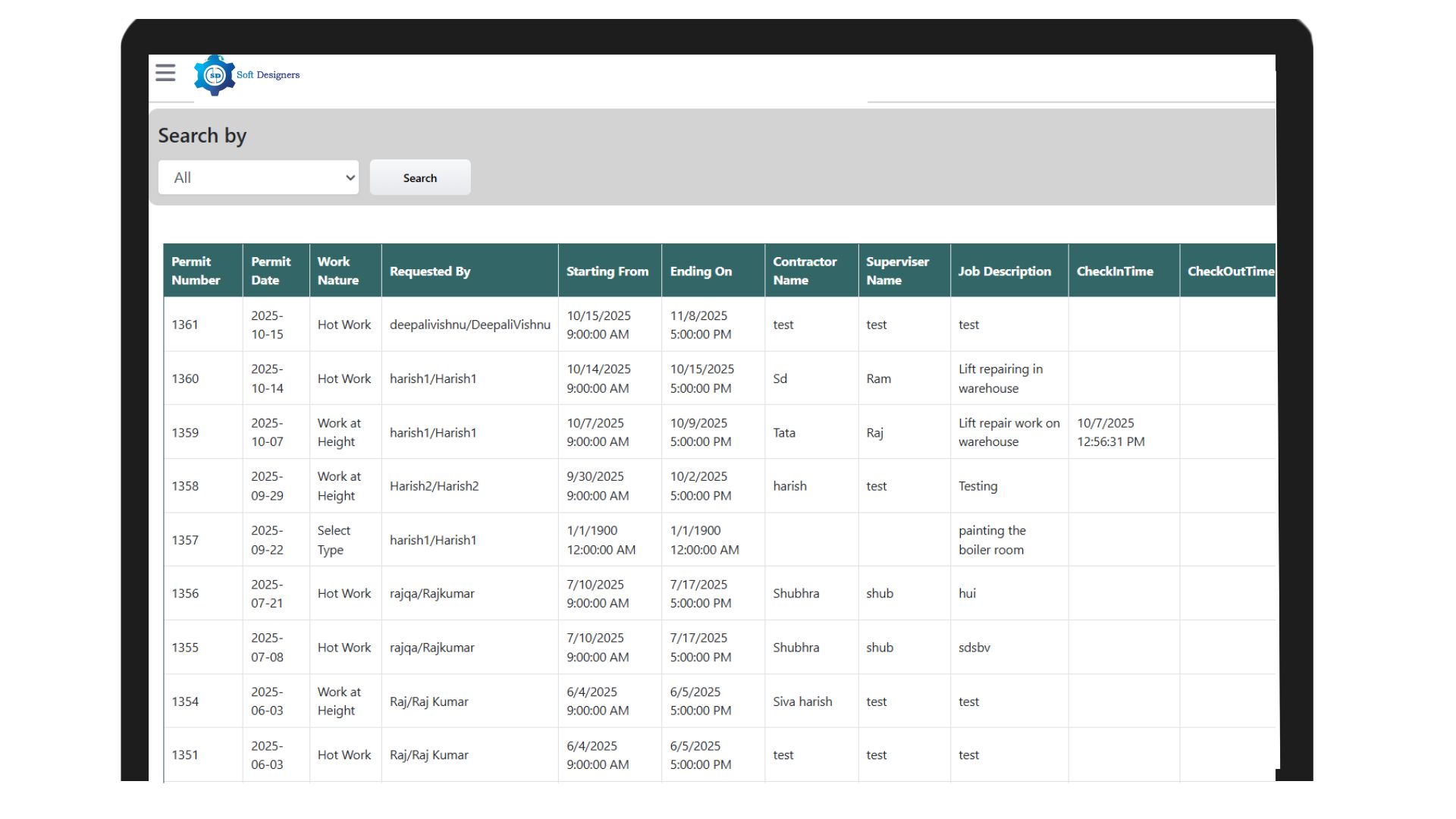
Task: Click the CheckInTime entry for permit 1359
Action: (1109, 432)
